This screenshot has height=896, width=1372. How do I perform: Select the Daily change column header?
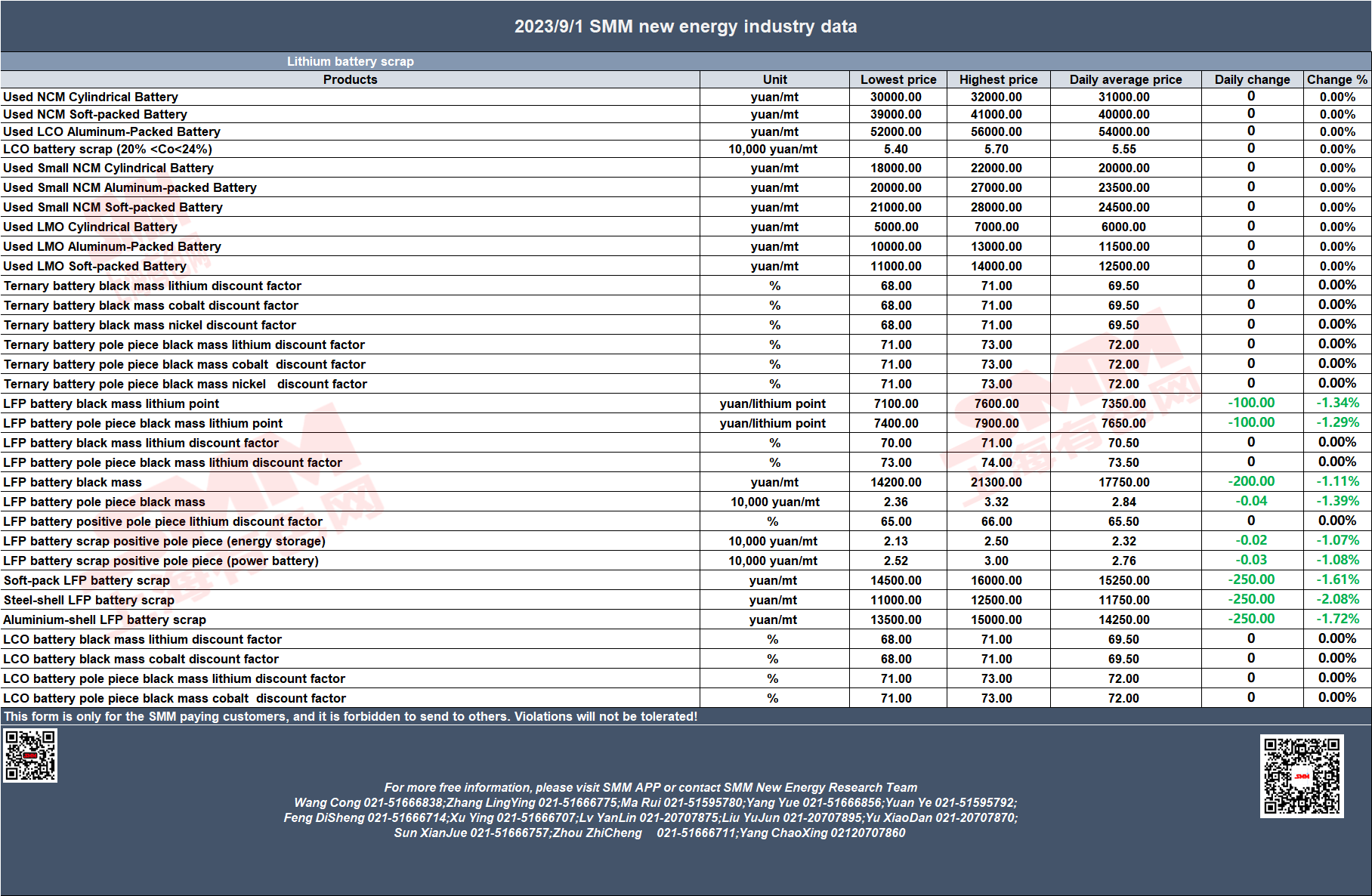[x=1252, y=79]
